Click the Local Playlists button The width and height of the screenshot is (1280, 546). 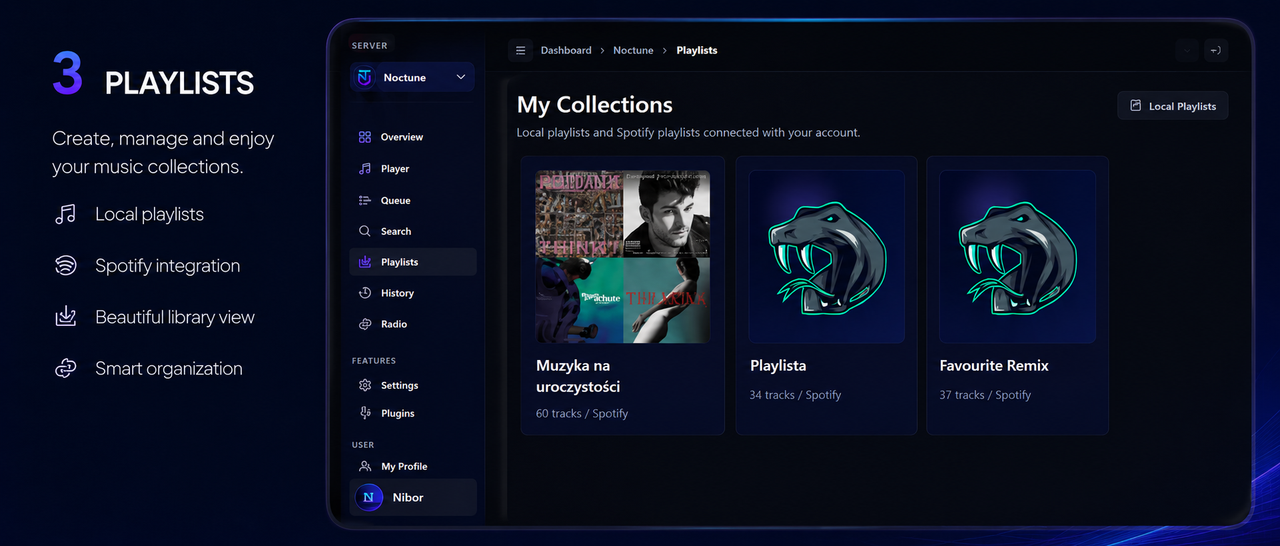pos(1173,106)
